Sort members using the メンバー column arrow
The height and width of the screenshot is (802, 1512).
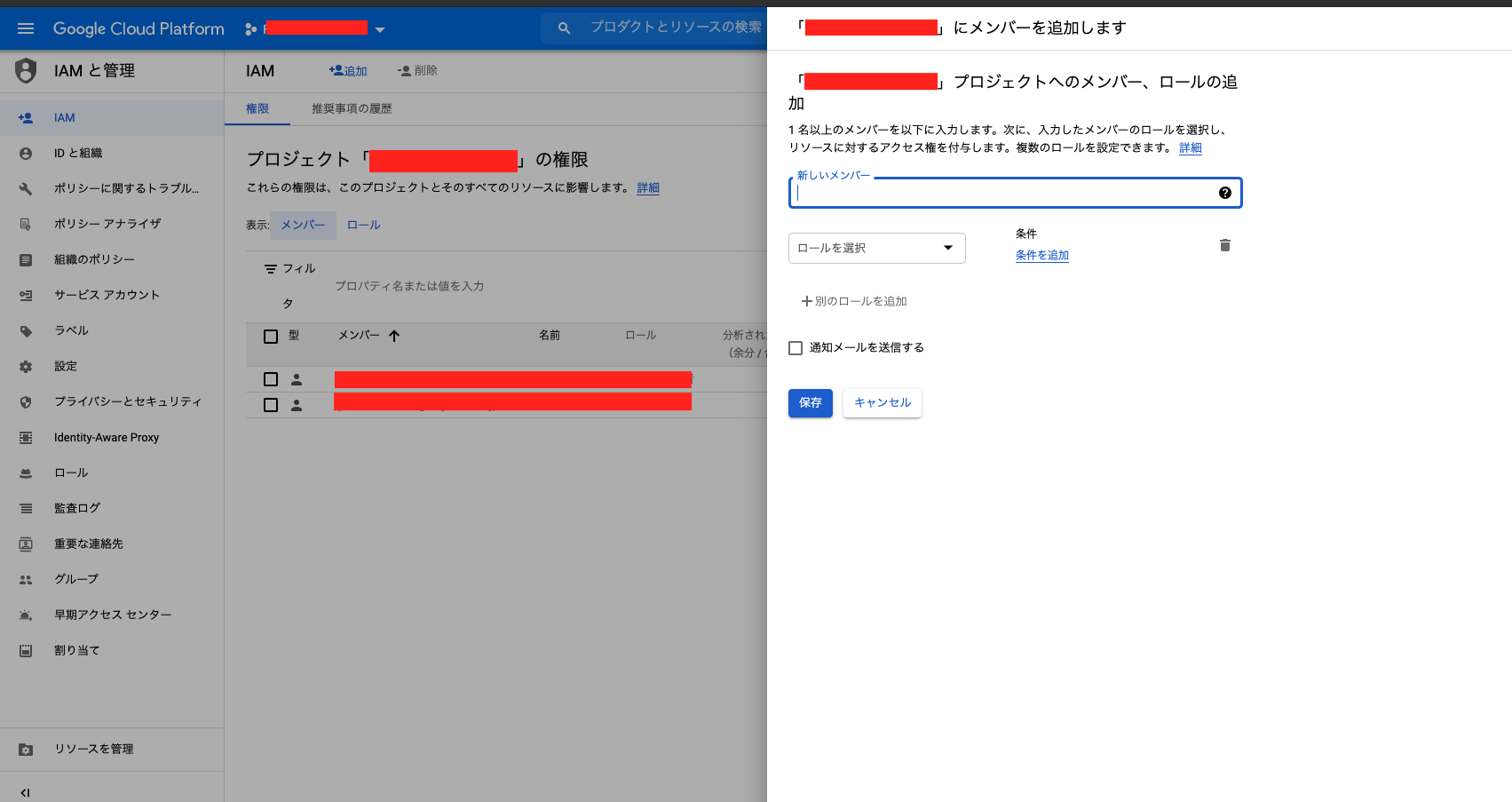click(x=396, y=336)
